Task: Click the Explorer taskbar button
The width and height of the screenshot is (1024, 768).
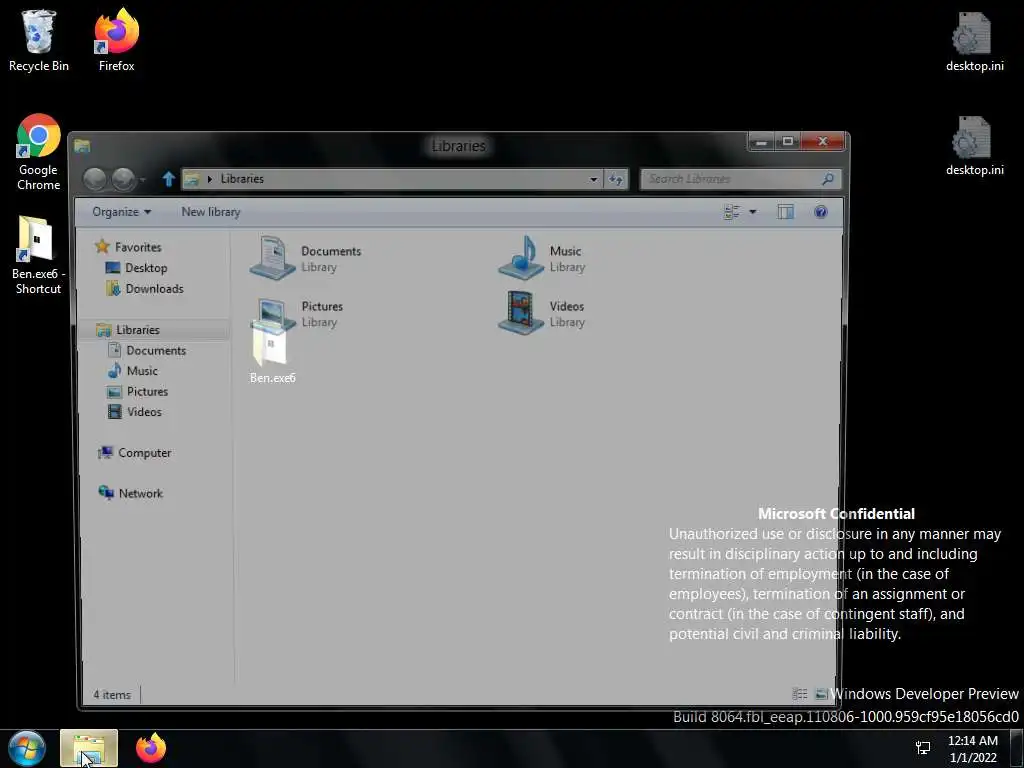Action: [89, 748]
